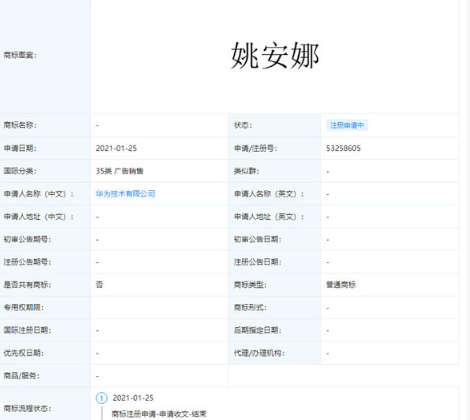
Task: Click the 国际分类 field label
Action: tap(20, 171)
